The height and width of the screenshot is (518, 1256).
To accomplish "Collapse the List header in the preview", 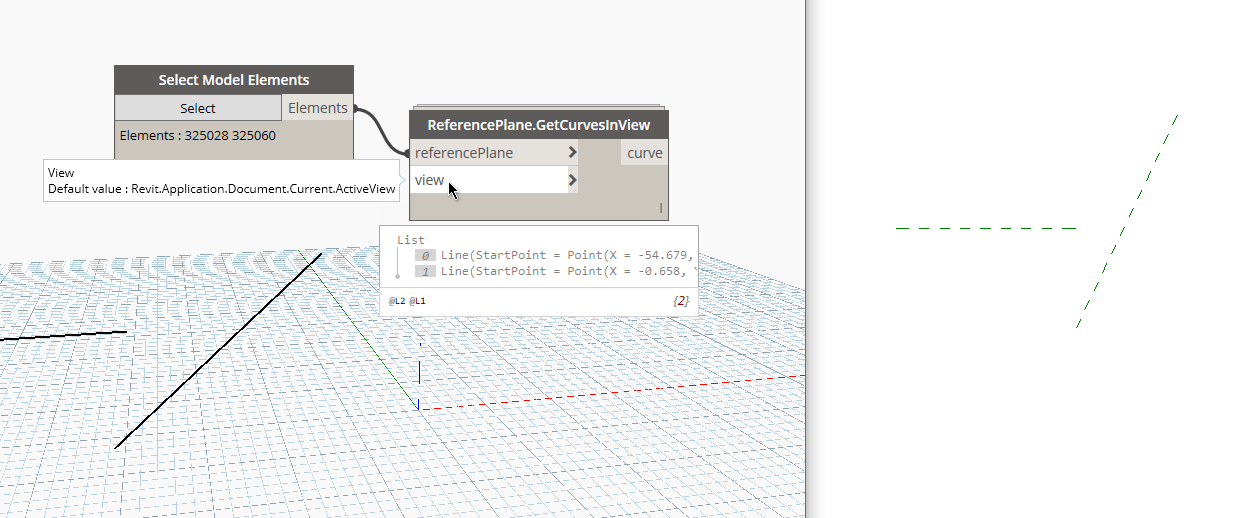I will coord(410,240).
